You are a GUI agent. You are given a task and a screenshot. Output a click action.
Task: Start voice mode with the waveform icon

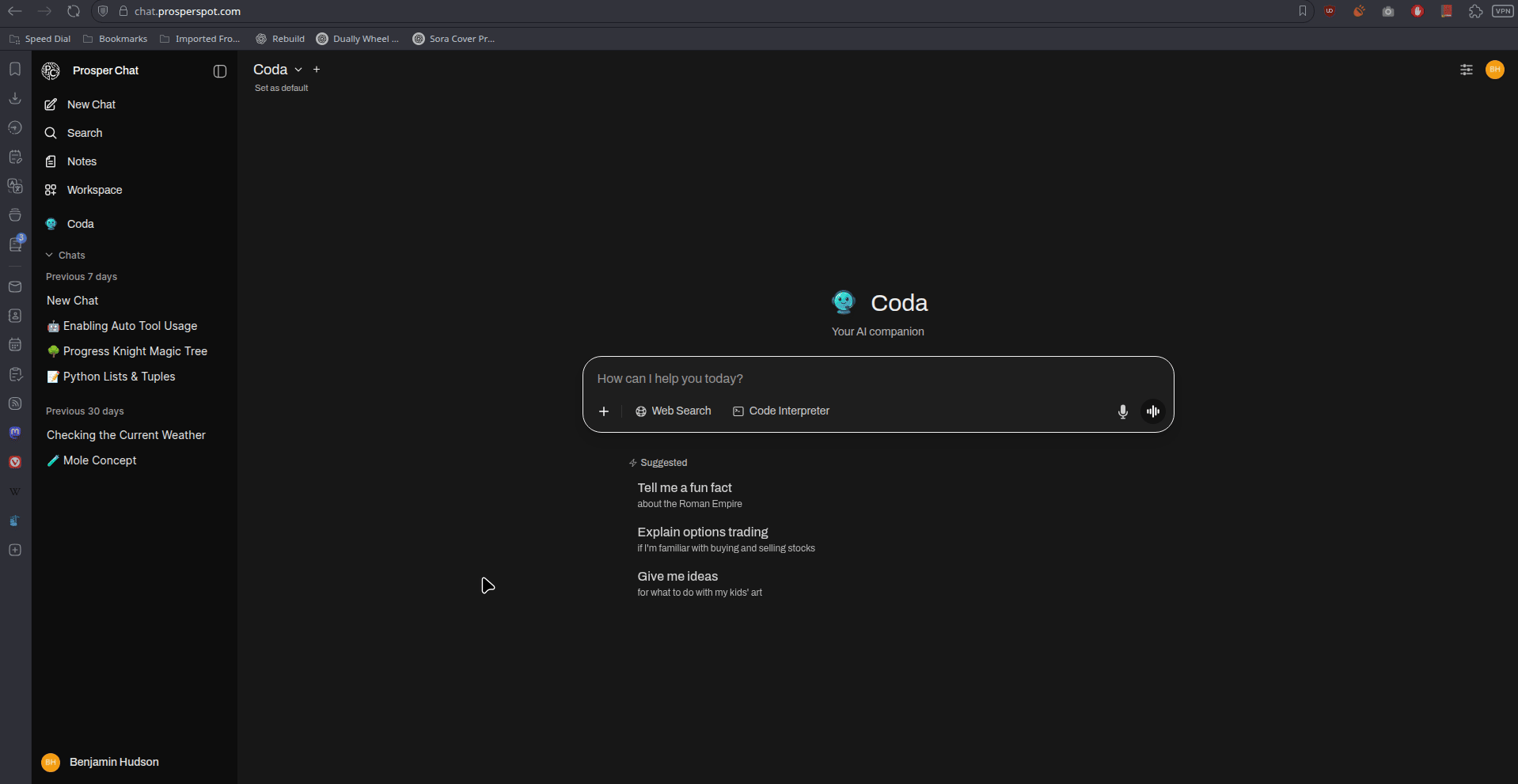pyautogui.click(x=1153, y=411)
